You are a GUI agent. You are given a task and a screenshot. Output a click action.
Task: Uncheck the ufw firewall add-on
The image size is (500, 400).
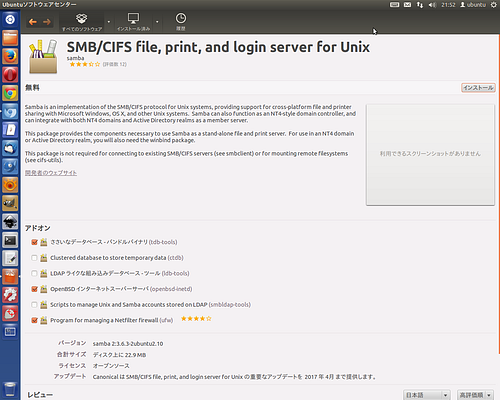pos(34,320)
